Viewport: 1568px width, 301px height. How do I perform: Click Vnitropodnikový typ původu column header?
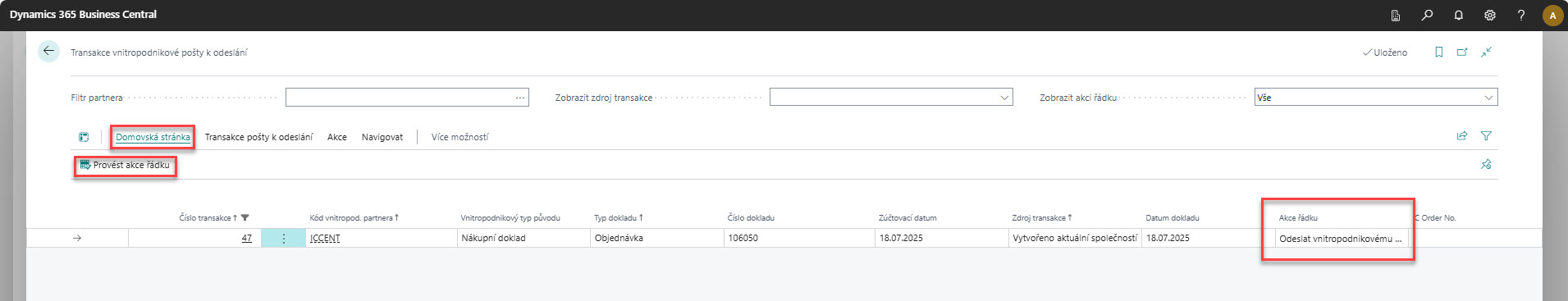(x=510, y=217)
